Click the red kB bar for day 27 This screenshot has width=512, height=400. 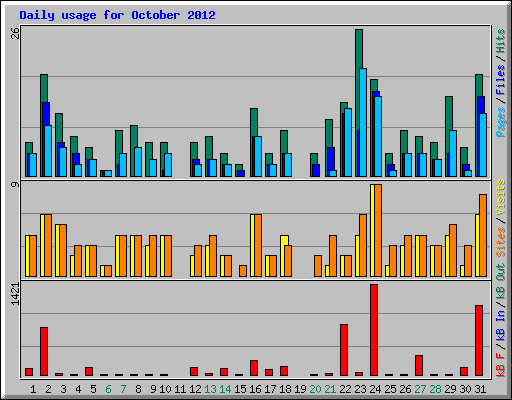[x=419, y=365]
